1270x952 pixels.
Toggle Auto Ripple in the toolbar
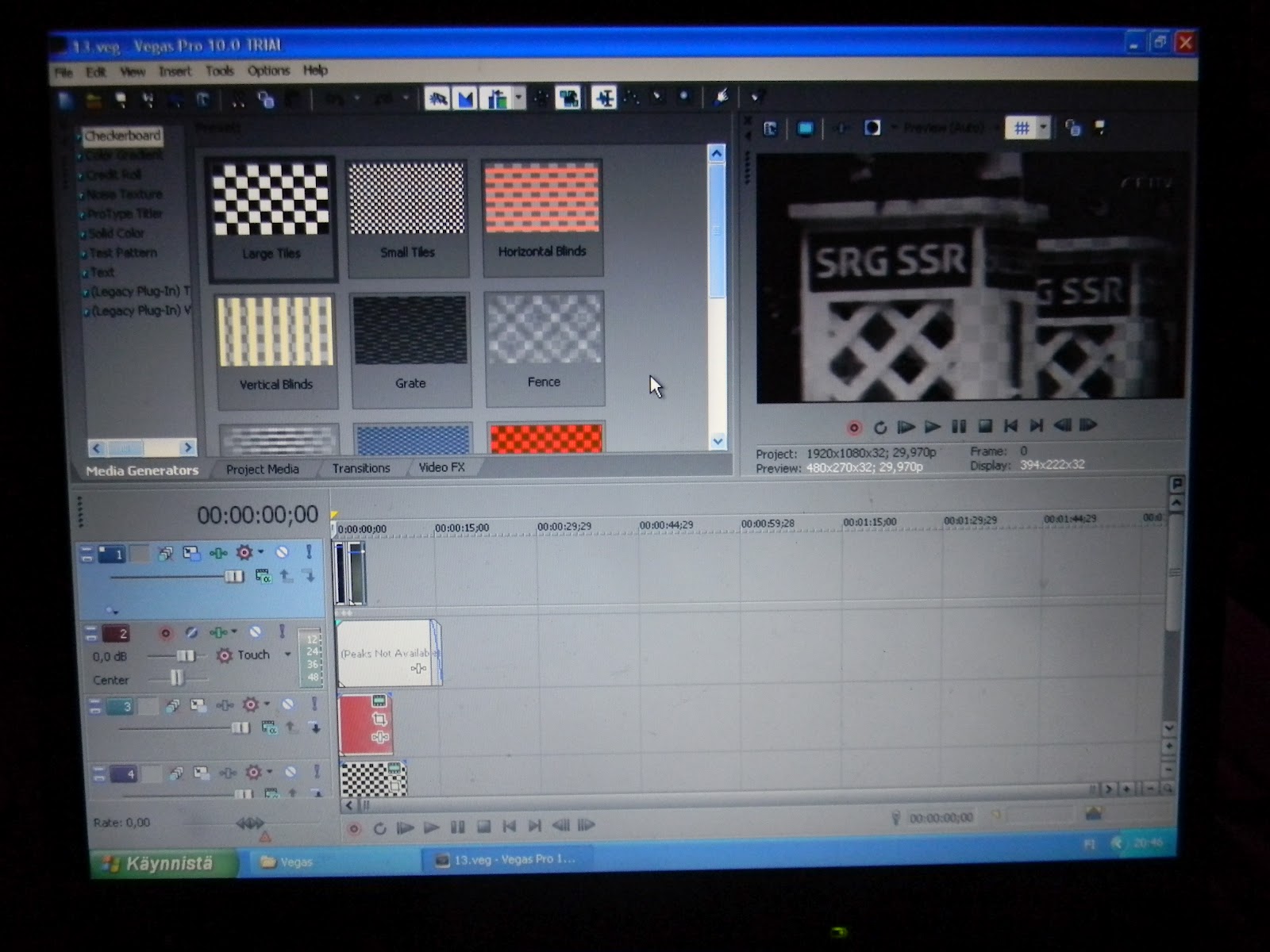[x=497, y=98]
